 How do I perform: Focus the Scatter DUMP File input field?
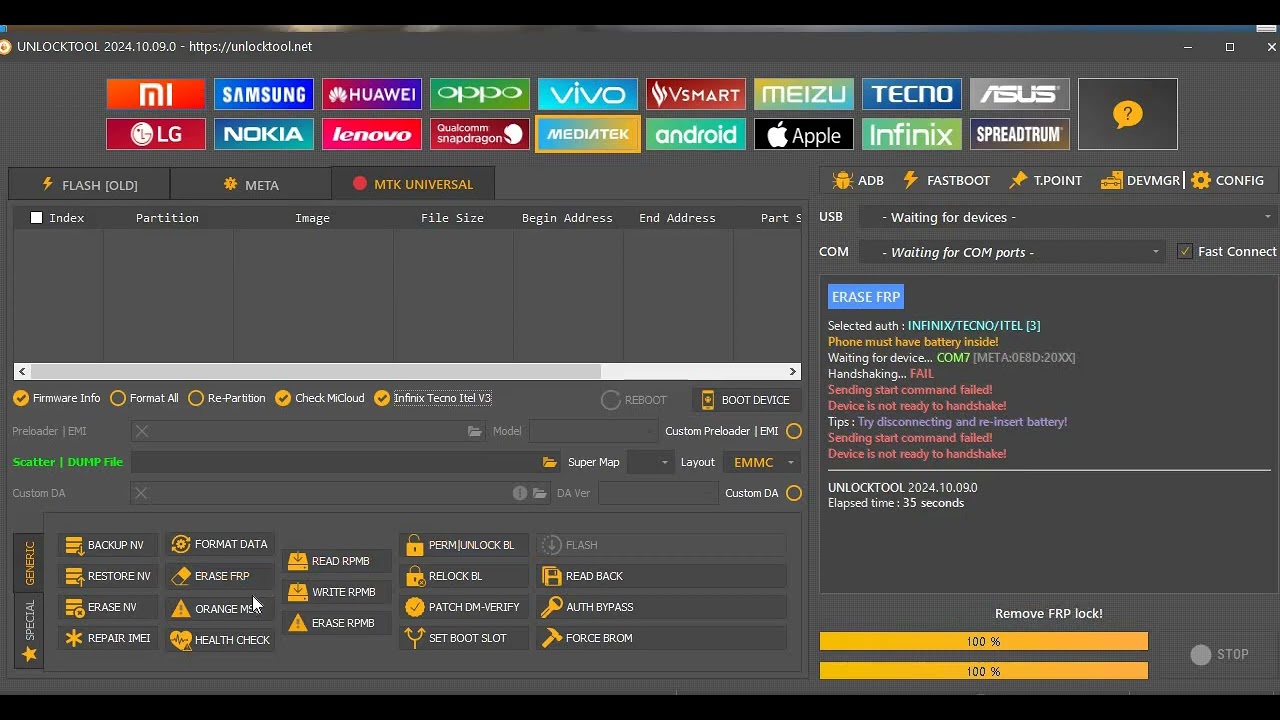336,462
